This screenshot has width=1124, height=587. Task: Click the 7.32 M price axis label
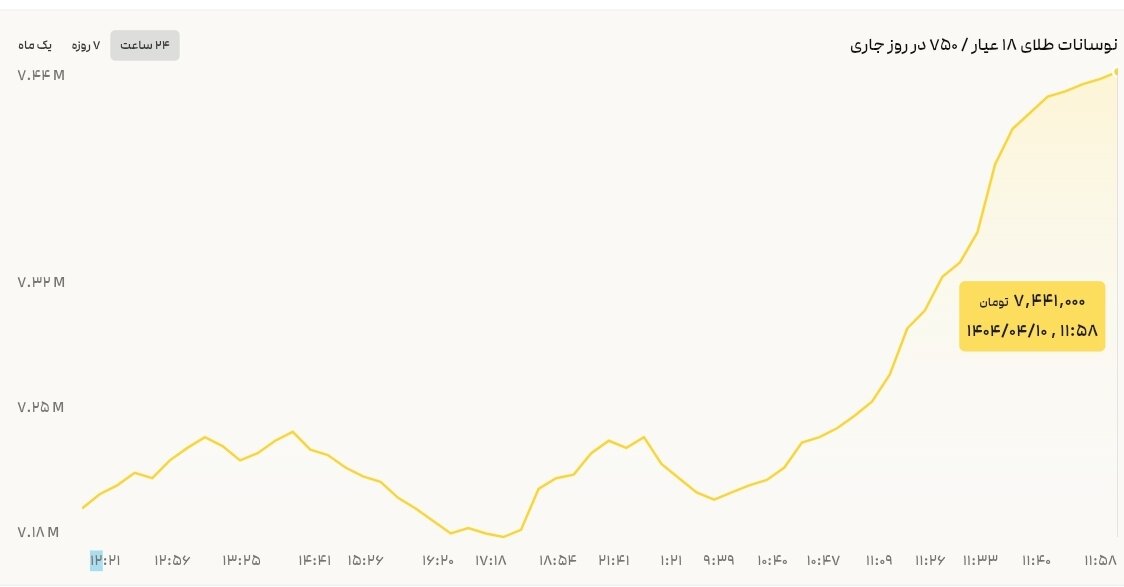coord(41,283)
